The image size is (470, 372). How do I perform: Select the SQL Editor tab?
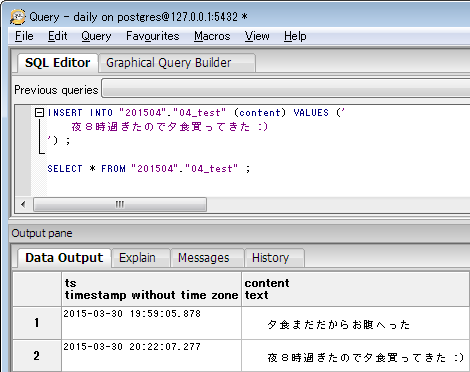click(x=57, y=63)
